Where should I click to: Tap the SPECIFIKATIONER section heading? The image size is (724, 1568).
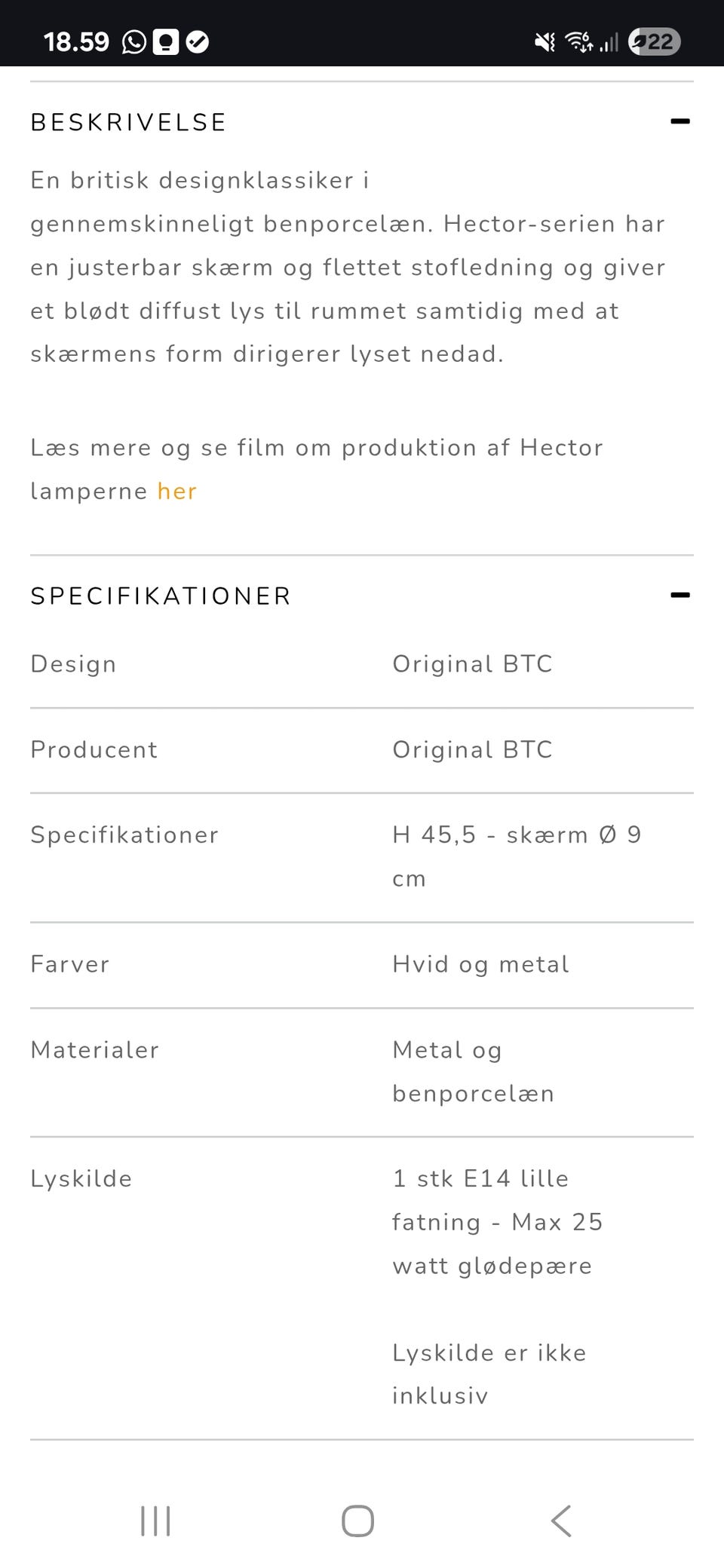click(x=161, y=596)
